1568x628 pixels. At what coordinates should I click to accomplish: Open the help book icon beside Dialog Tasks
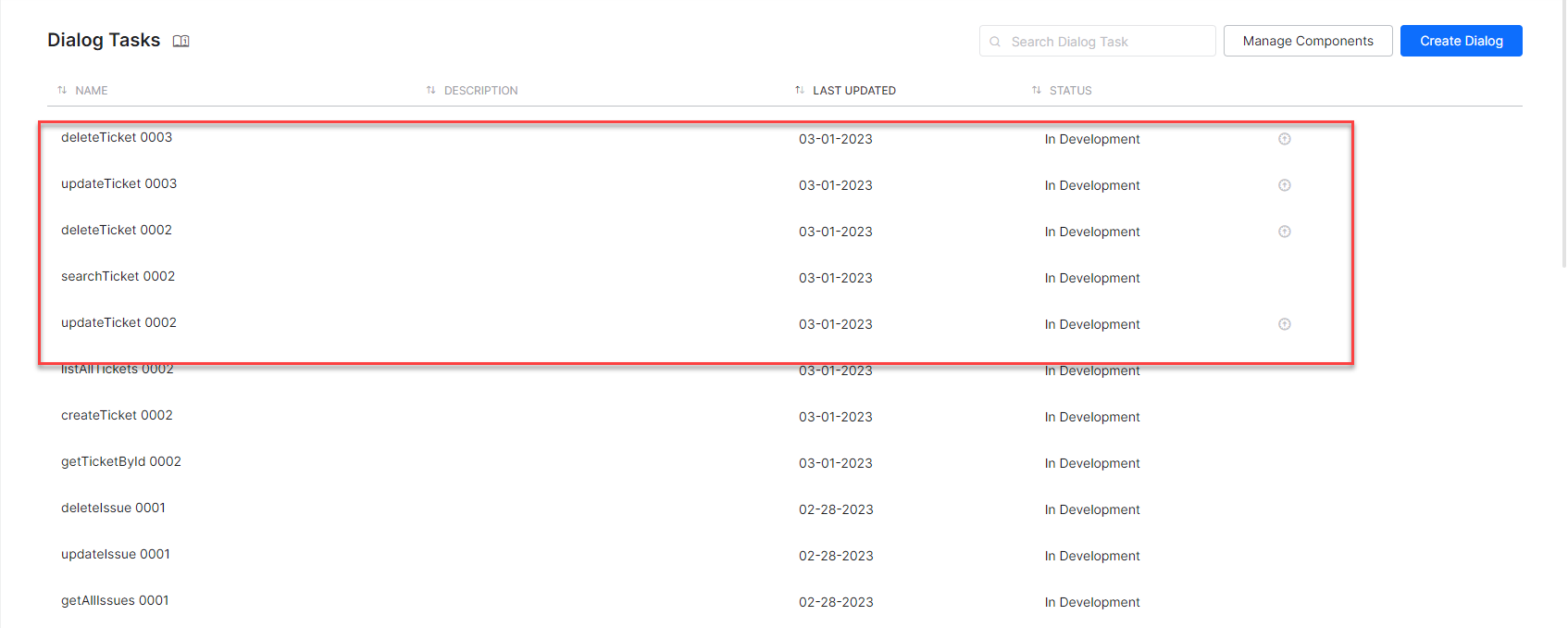pos(181,41)
